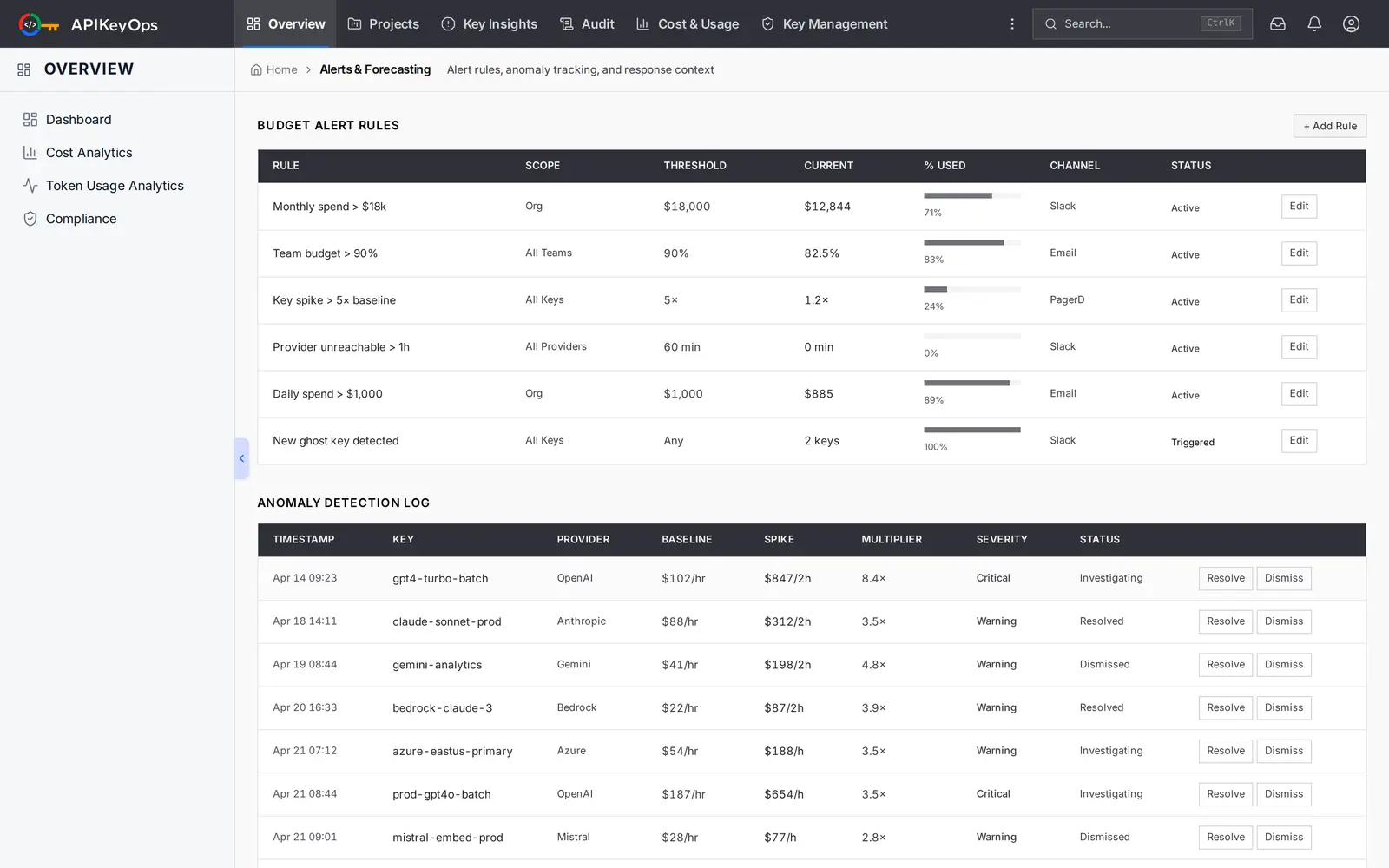Open the notifications bell icon
The image size is (1389, 868).
1314,24
